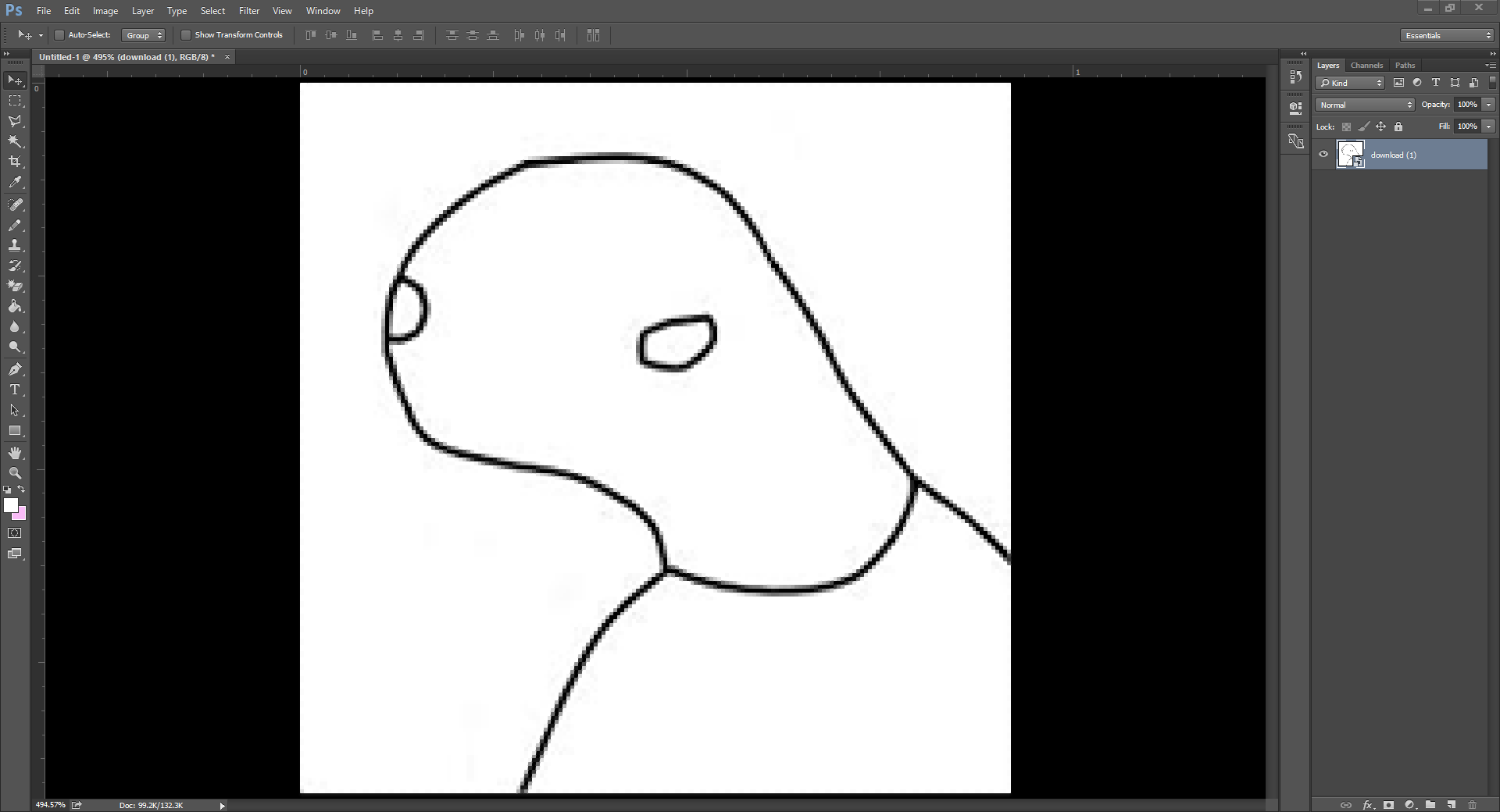Open the Group auto-select dropdown
This screenshot has height=812, width=1500.
(x=144, y=35)
